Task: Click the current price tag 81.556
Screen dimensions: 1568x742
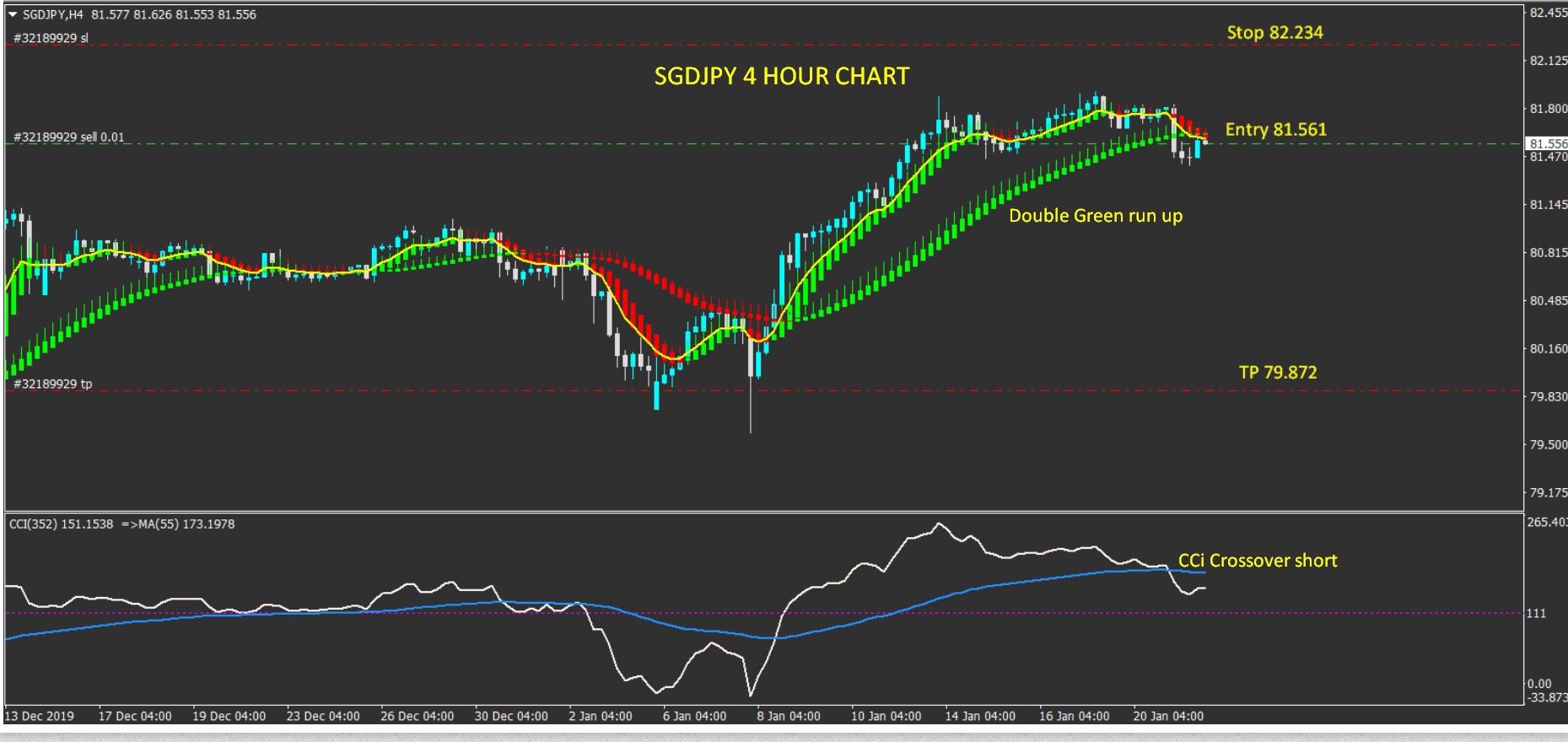Action: [x=1548, y=143]
